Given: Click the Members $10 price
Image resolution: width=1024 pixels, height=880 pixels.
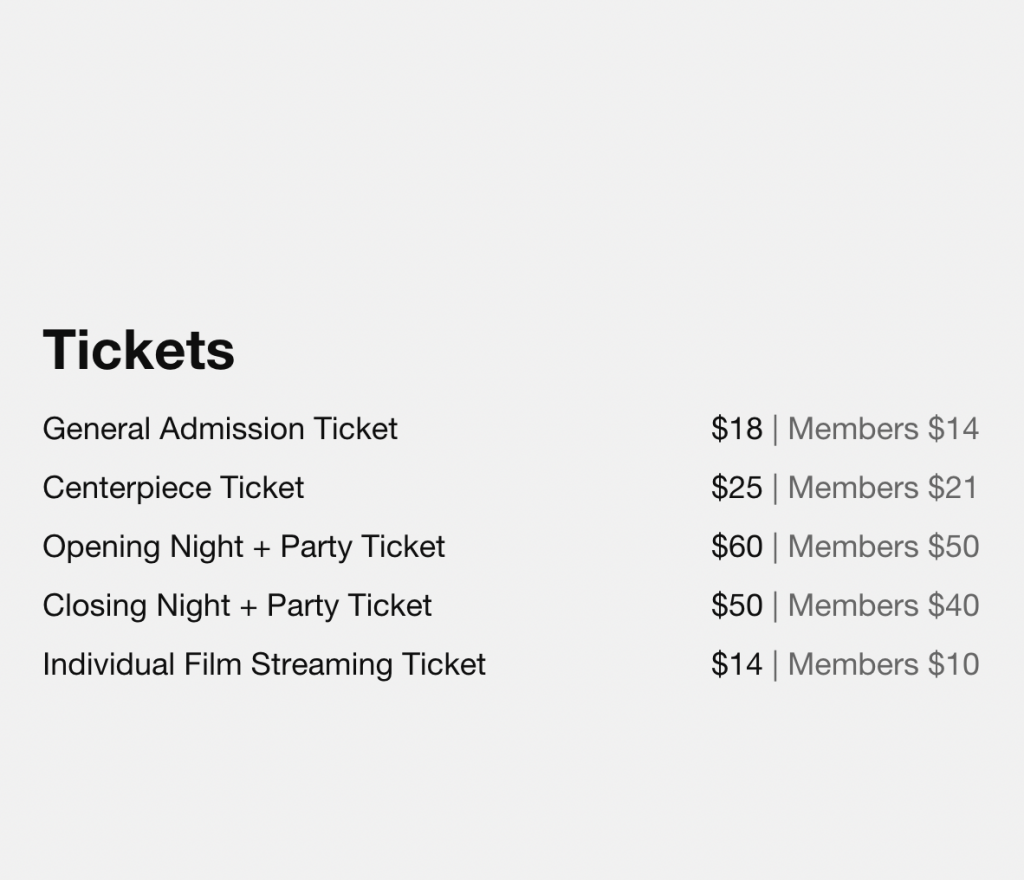Looking at the screenshot, I should coord(883,664).
